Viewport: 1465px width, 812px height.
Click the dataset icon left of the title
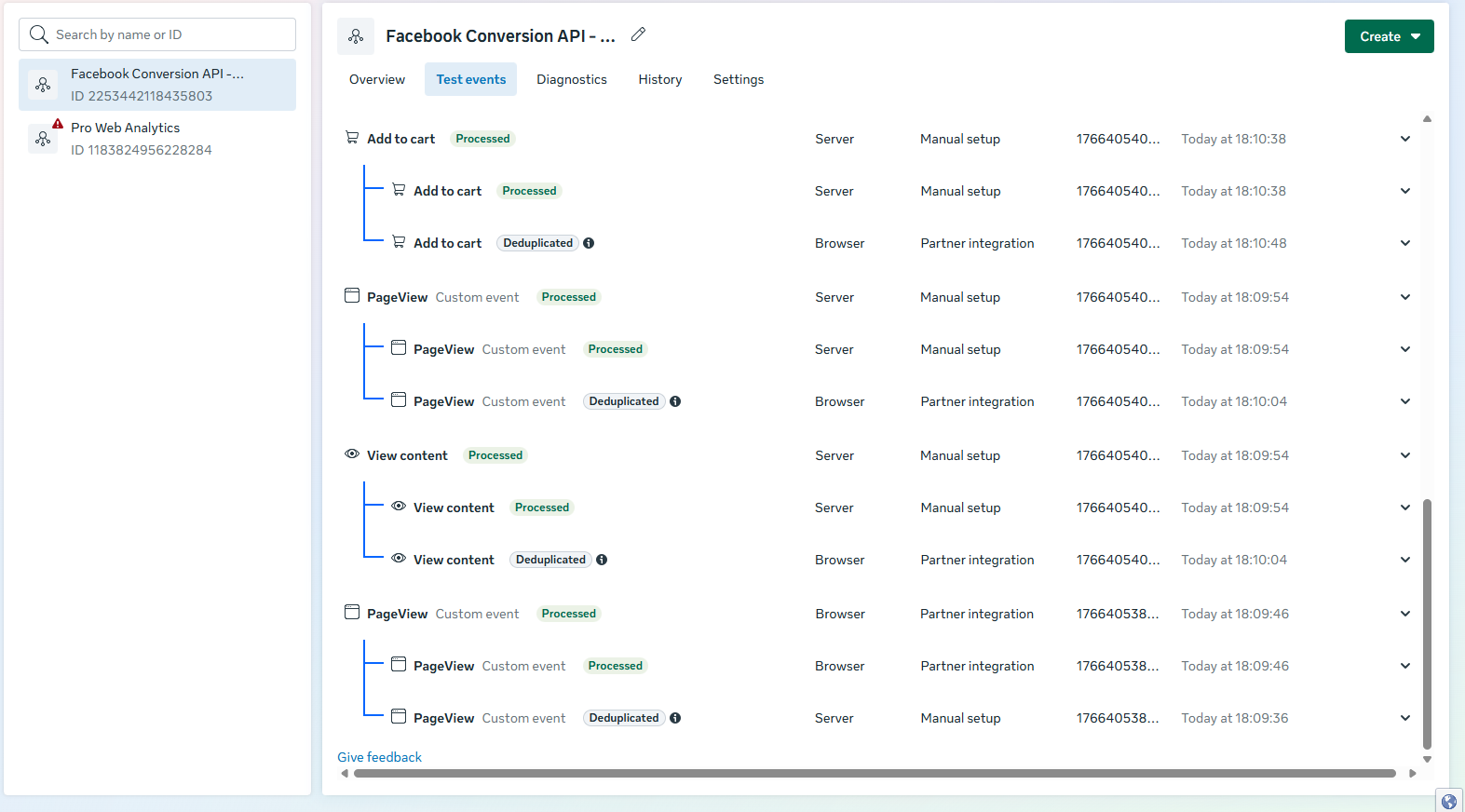point(356,36)
